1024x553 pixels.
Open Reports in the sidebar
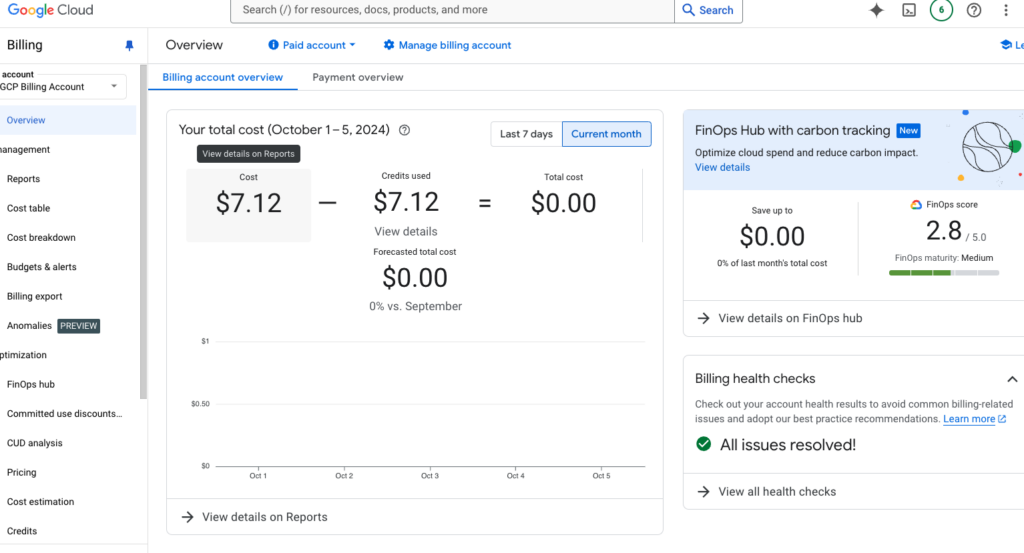point(23,179)
